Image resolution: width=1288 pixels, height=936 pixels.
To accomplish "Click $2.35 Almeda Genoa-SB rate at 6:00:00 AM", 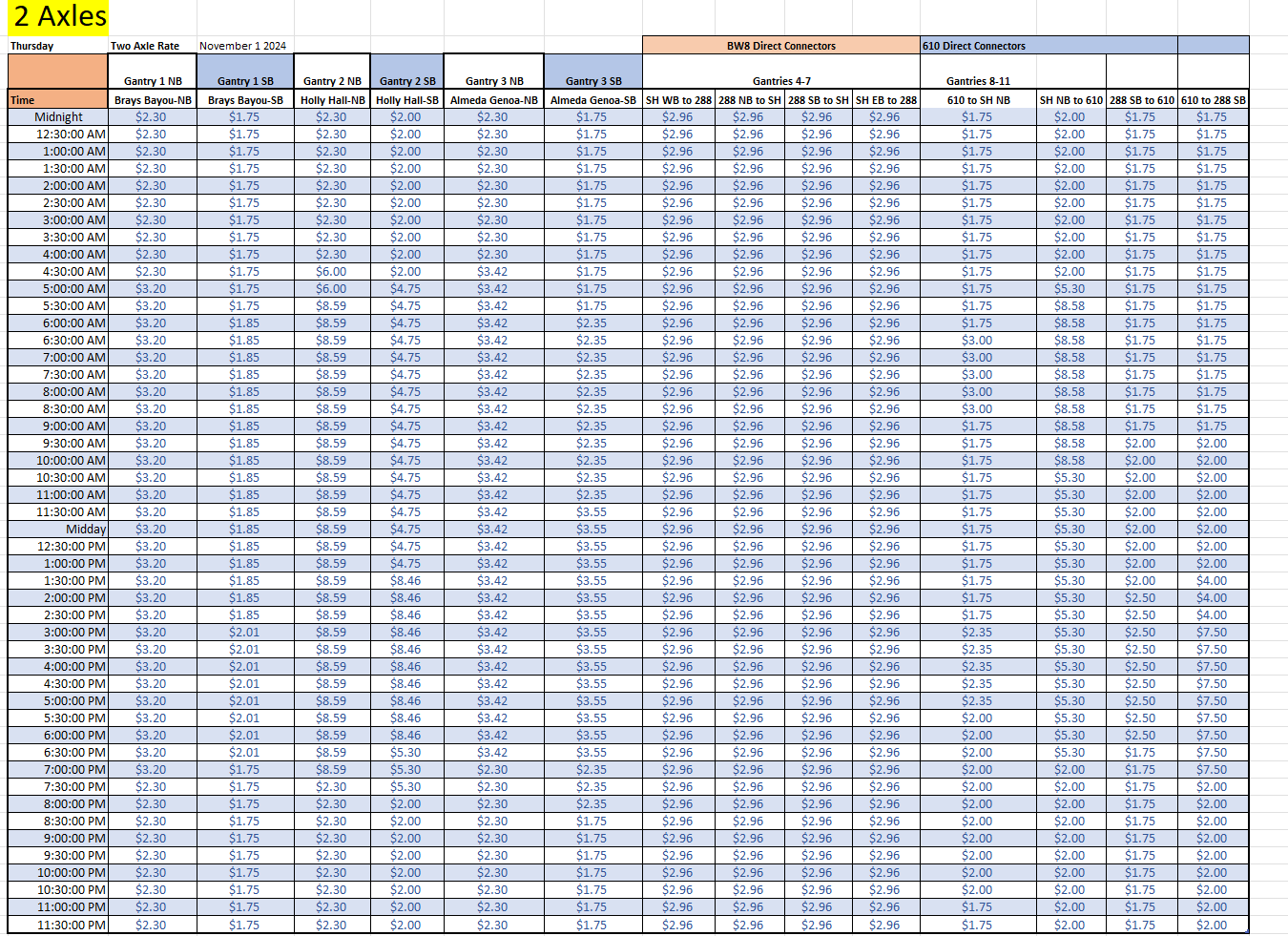I will tap(593, 322).
